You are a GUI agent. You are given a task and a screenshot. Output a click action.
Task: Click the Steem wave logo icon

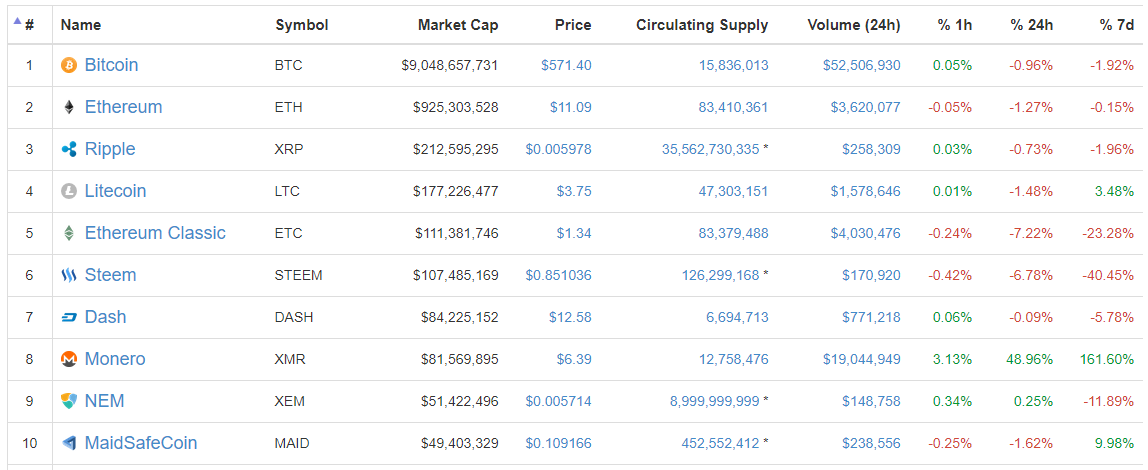(x=69, y=275)
